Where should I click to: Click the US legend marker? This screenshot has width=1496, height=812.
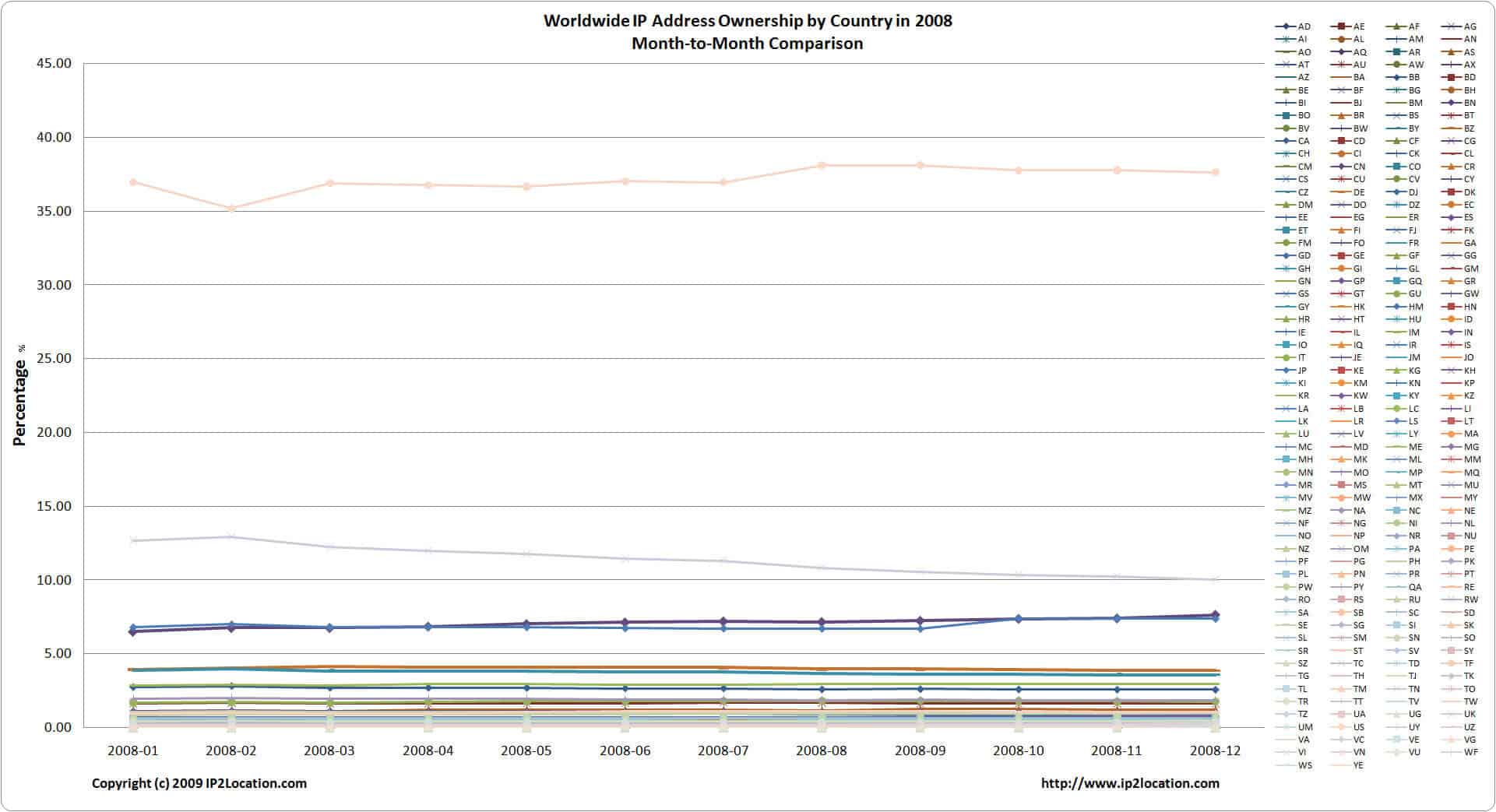click(1340, 727)
